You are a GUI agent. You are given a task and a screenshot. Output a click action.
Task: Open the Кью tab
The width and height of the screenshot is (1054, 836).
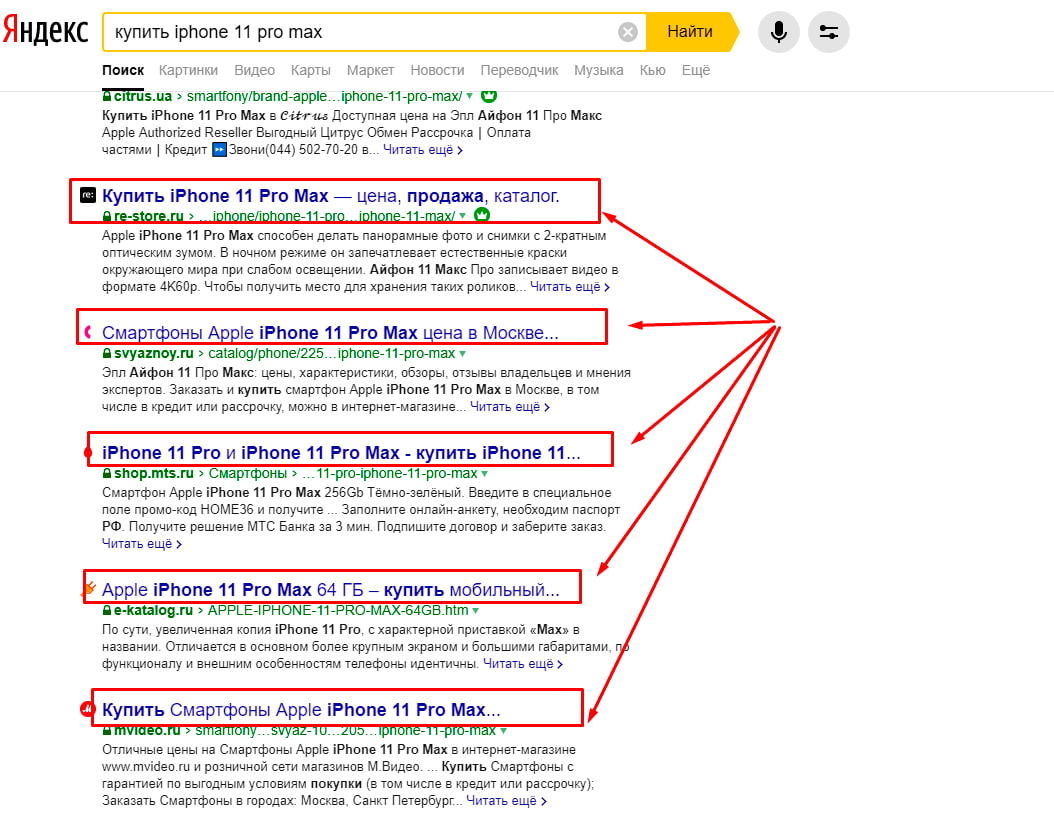(652, 70)
